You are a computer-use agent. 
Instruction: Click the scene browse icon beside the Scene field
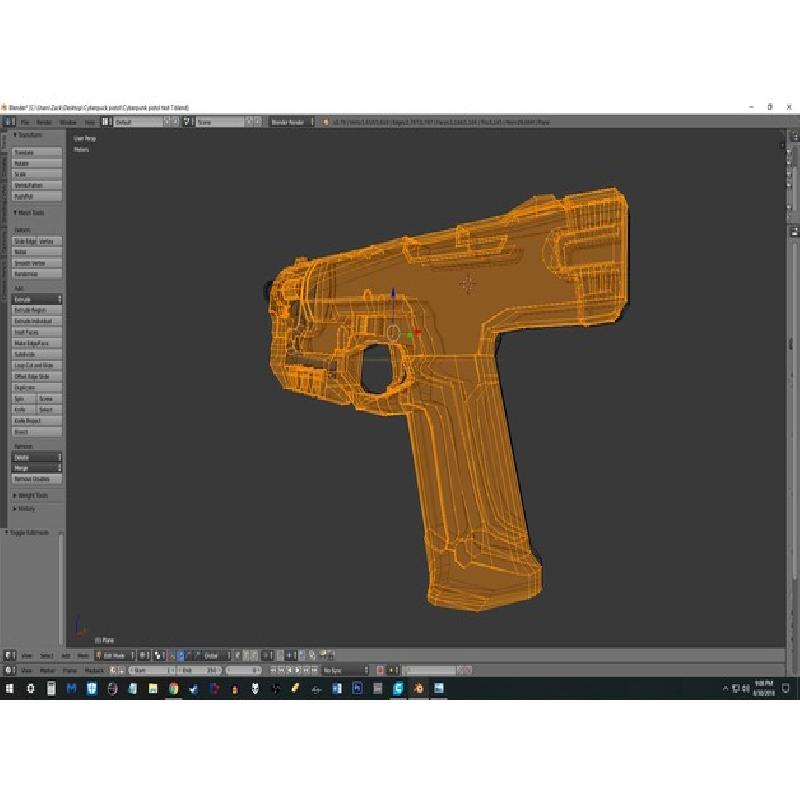(x=189, y=122)
